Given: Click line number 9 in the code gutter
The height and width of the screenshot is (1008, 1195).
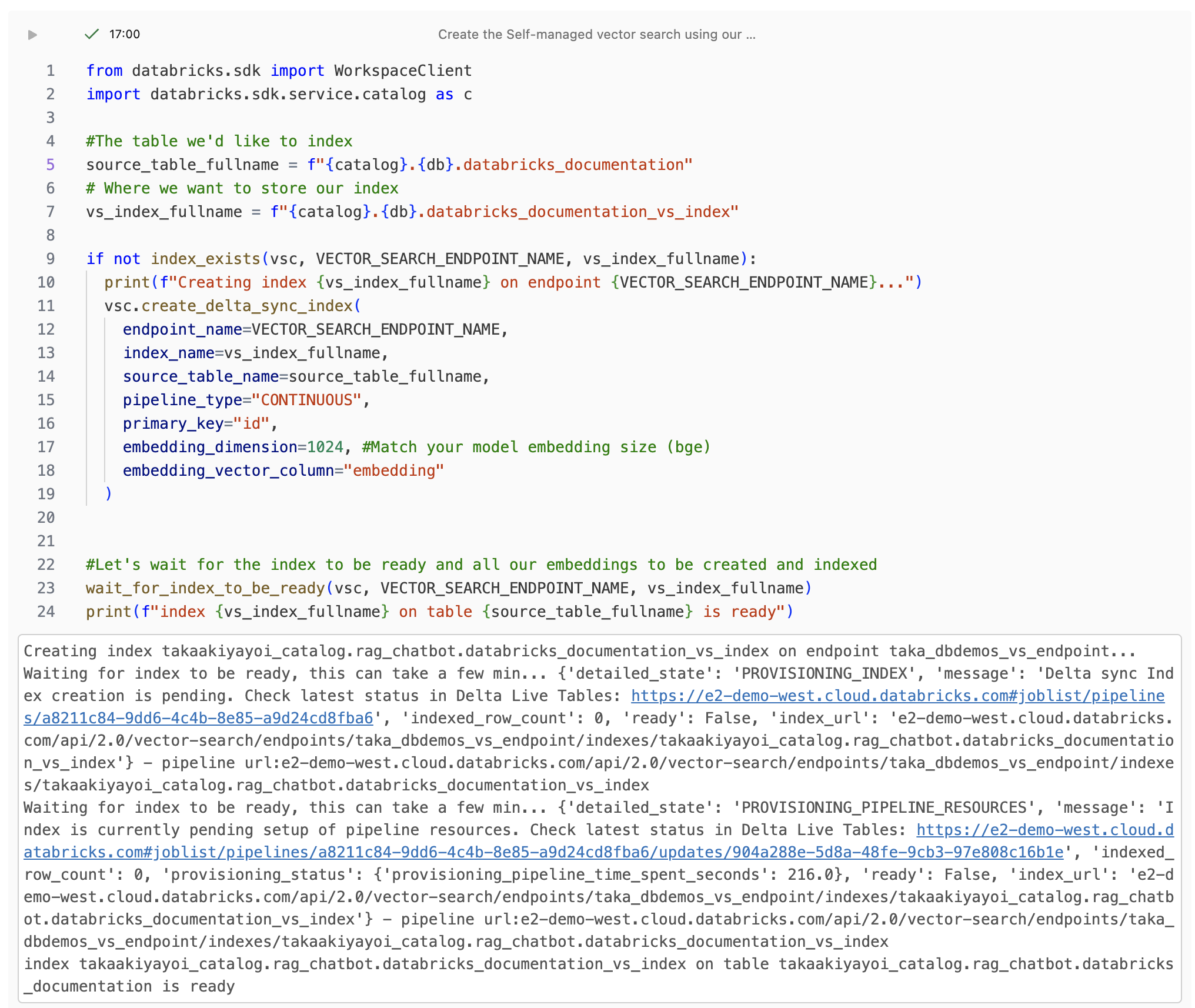Looking at the screenshot, I should pyautogui.click(x=49, y=259).
